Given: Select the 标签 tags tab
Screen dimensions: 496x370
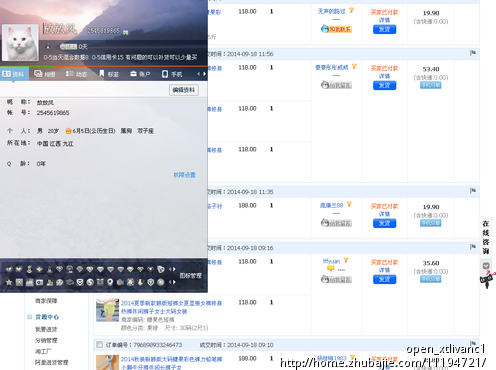Looking at the screenshot, I should tap(109, 74).
